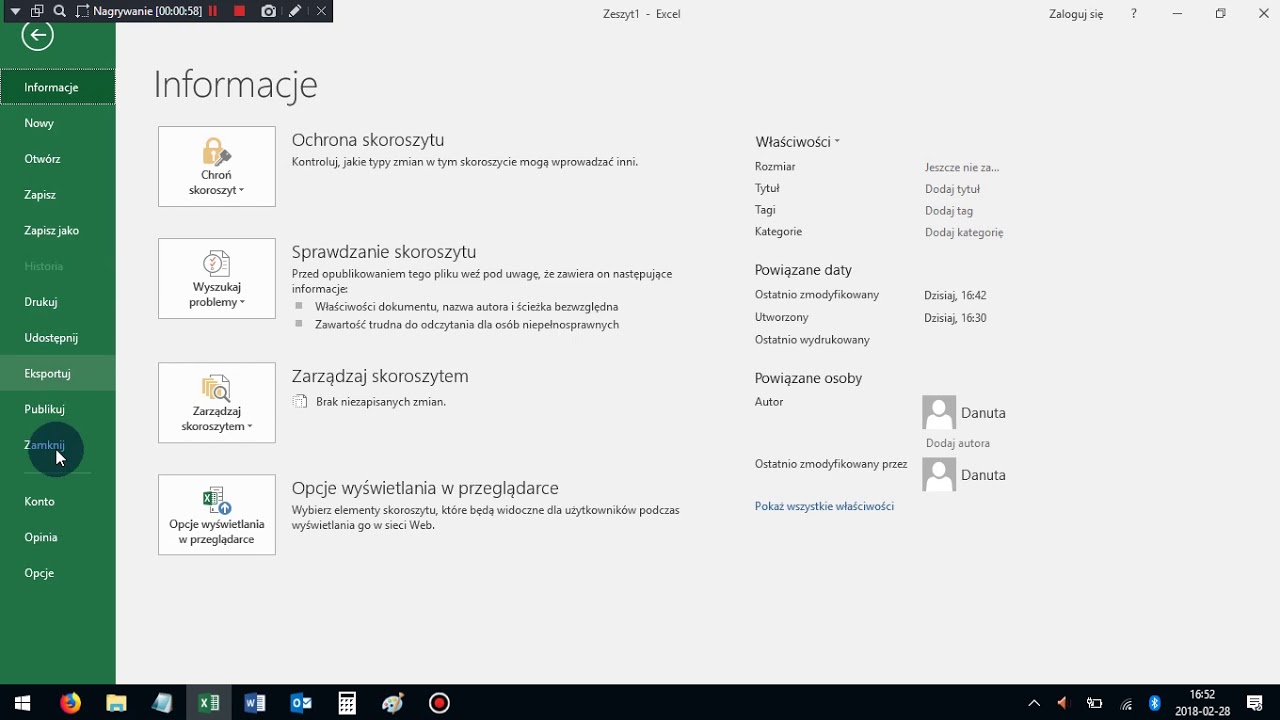The height and width of the screenshot is (720, 1280).
Task: Open File Explorer from the taskbar
Action: pyautogui.click(x=116, y=703)
